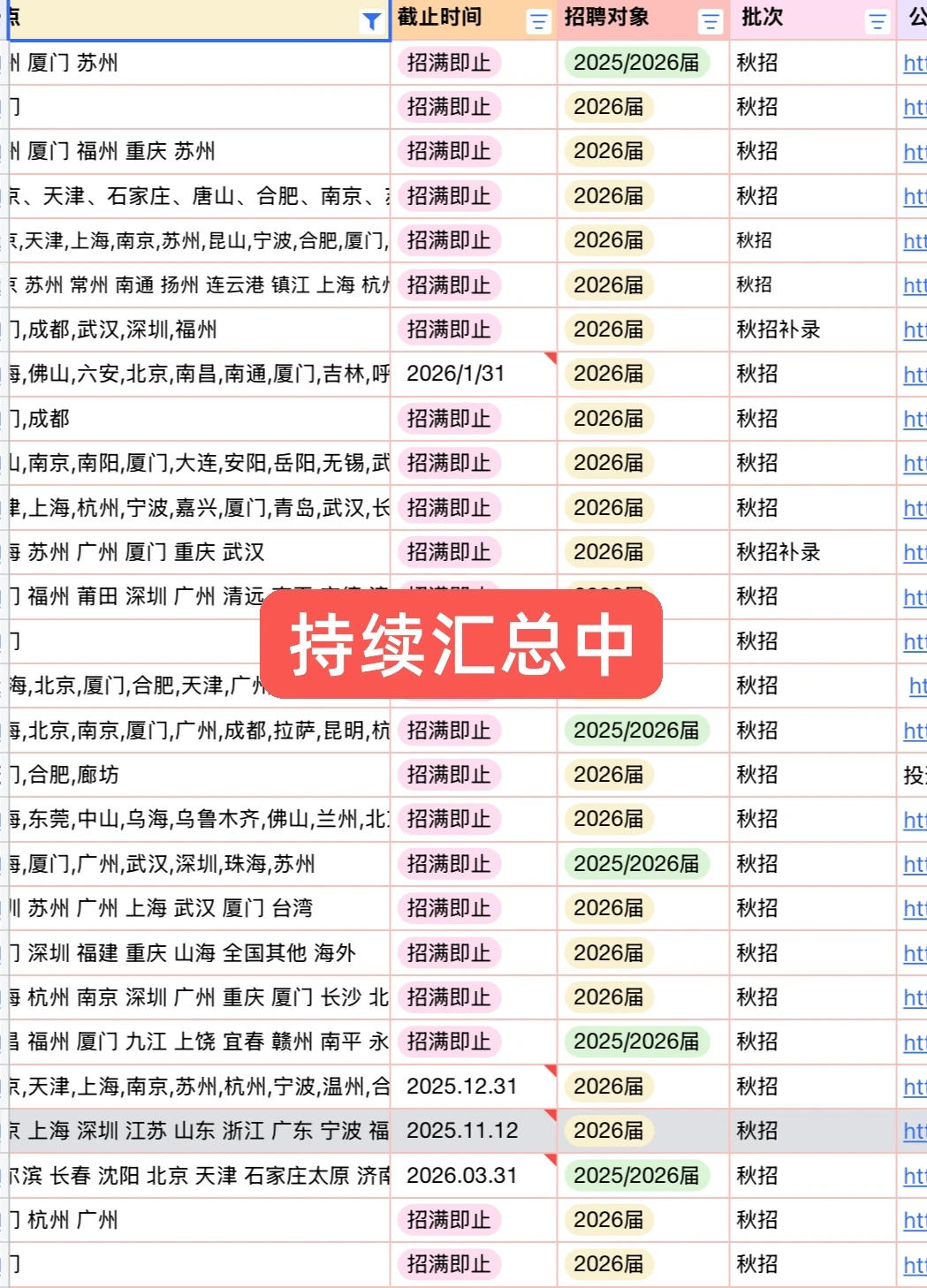
Task: Open the comment marker on 2026.03.31 cell
Action: [551, 1156]
